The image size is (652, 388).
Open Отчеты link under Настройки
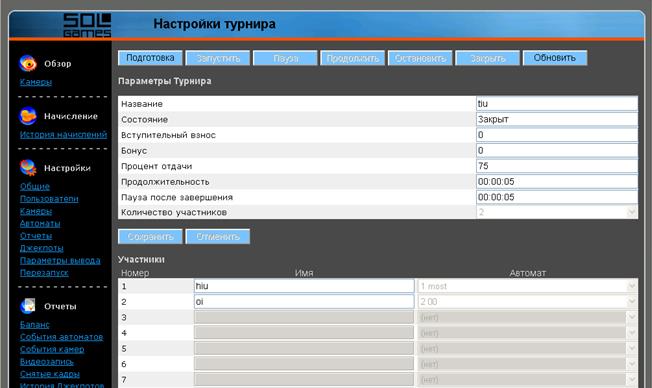pyautogui.click(x=36, y=236)
